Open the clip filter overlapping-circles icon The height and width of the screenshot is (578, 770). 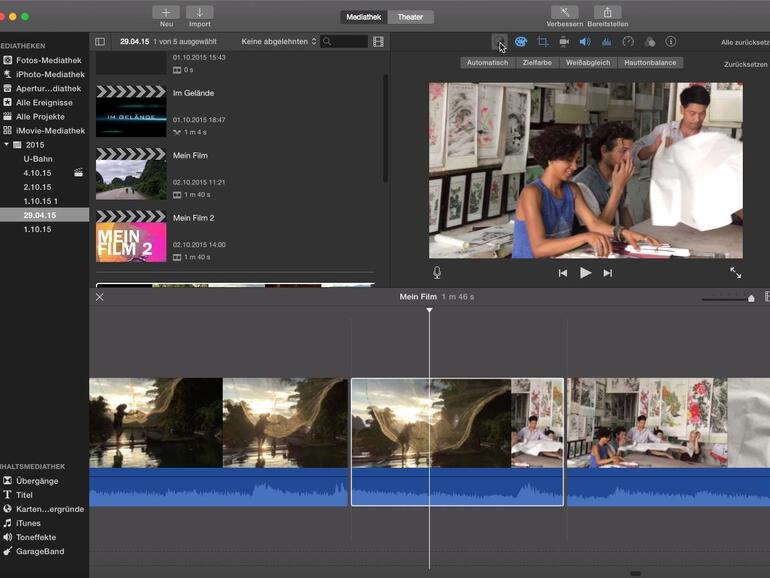point(649,42)
